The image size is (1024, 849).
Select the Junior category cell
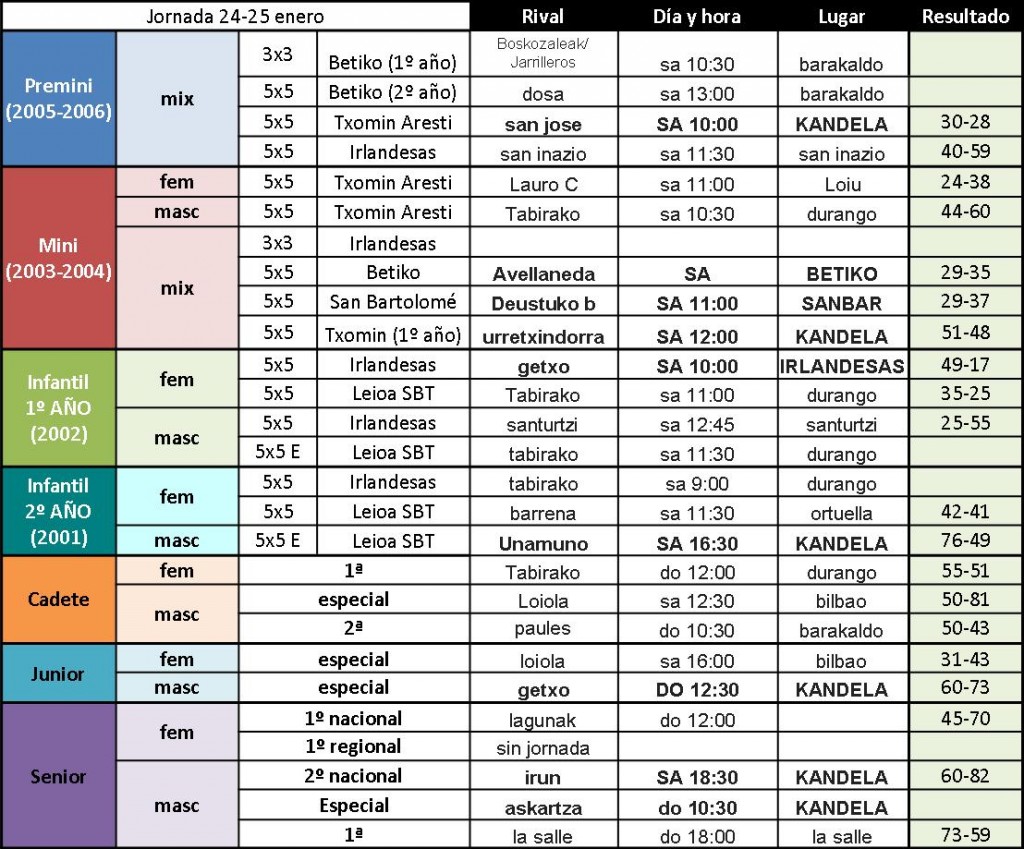59,673
